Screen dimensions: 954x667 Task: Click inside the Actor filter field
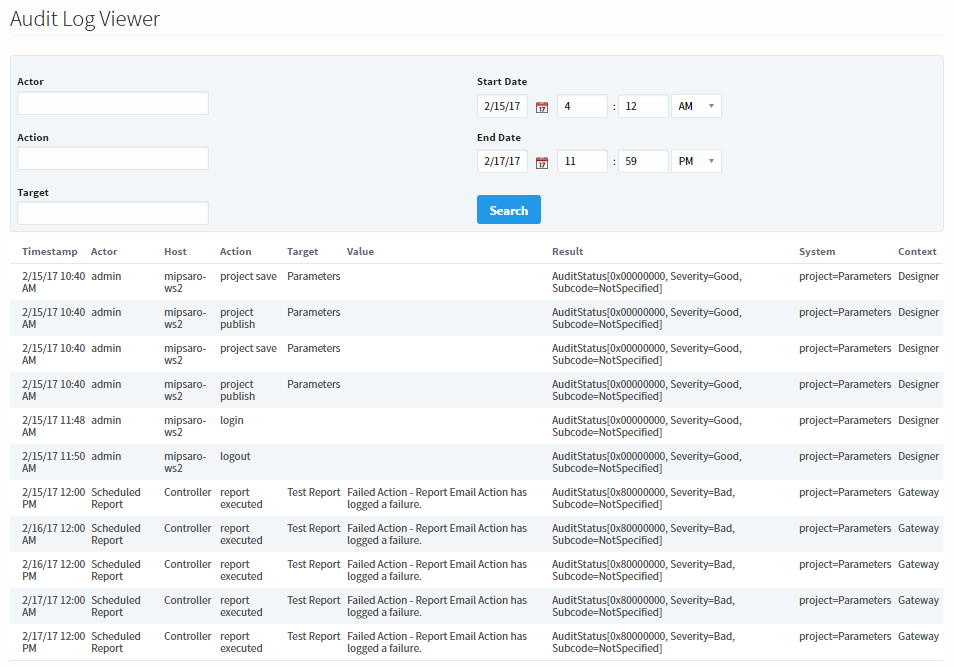click(112, 103)
